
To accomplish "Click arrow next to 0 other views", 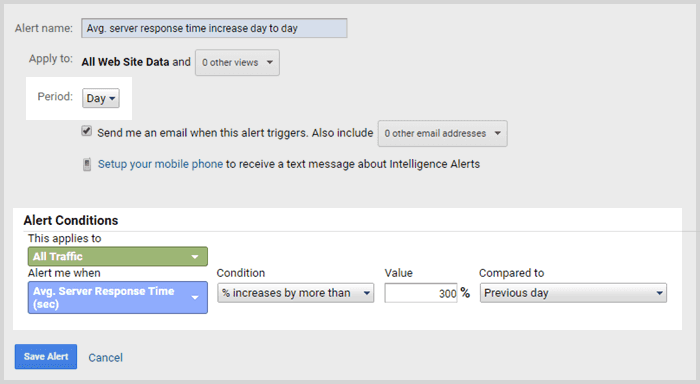I will (x=270, y=62).
